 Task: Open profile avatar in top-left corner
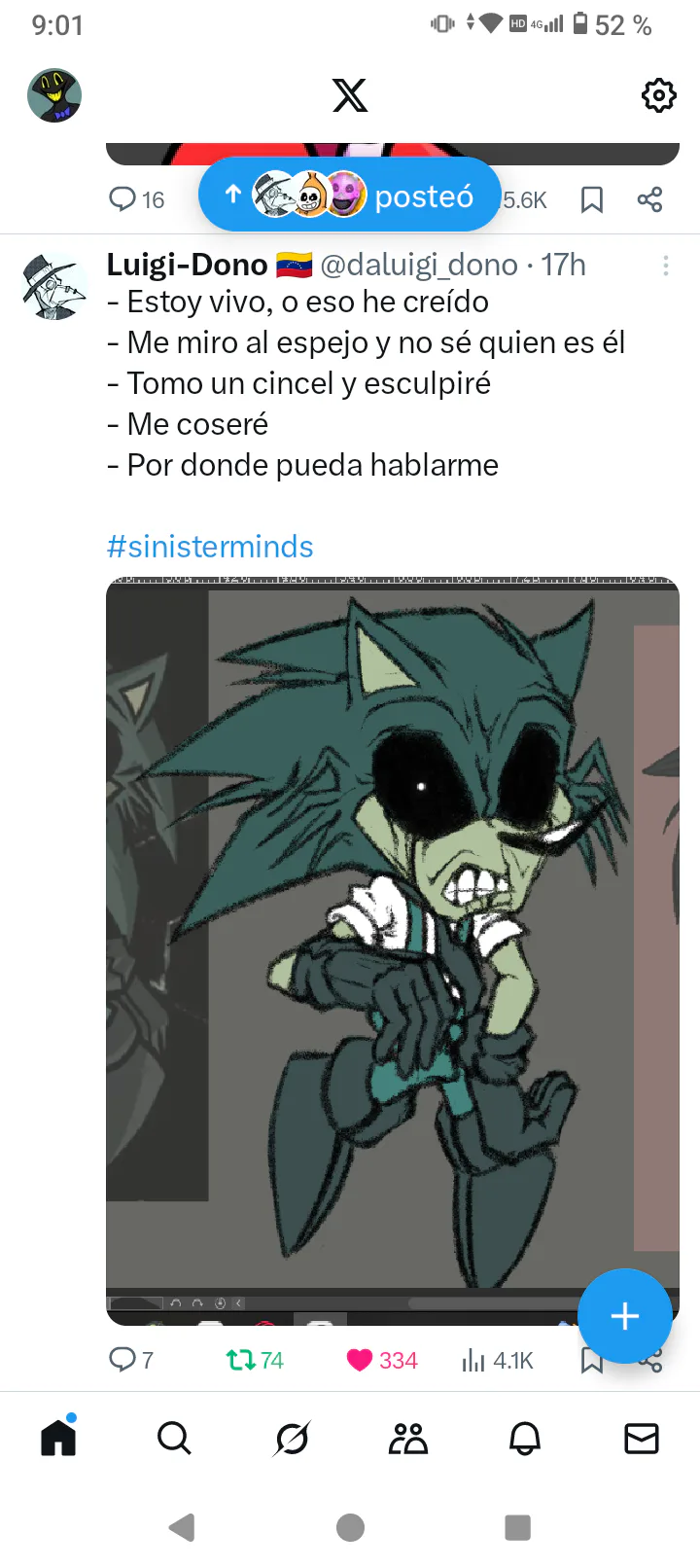[54, 95]
